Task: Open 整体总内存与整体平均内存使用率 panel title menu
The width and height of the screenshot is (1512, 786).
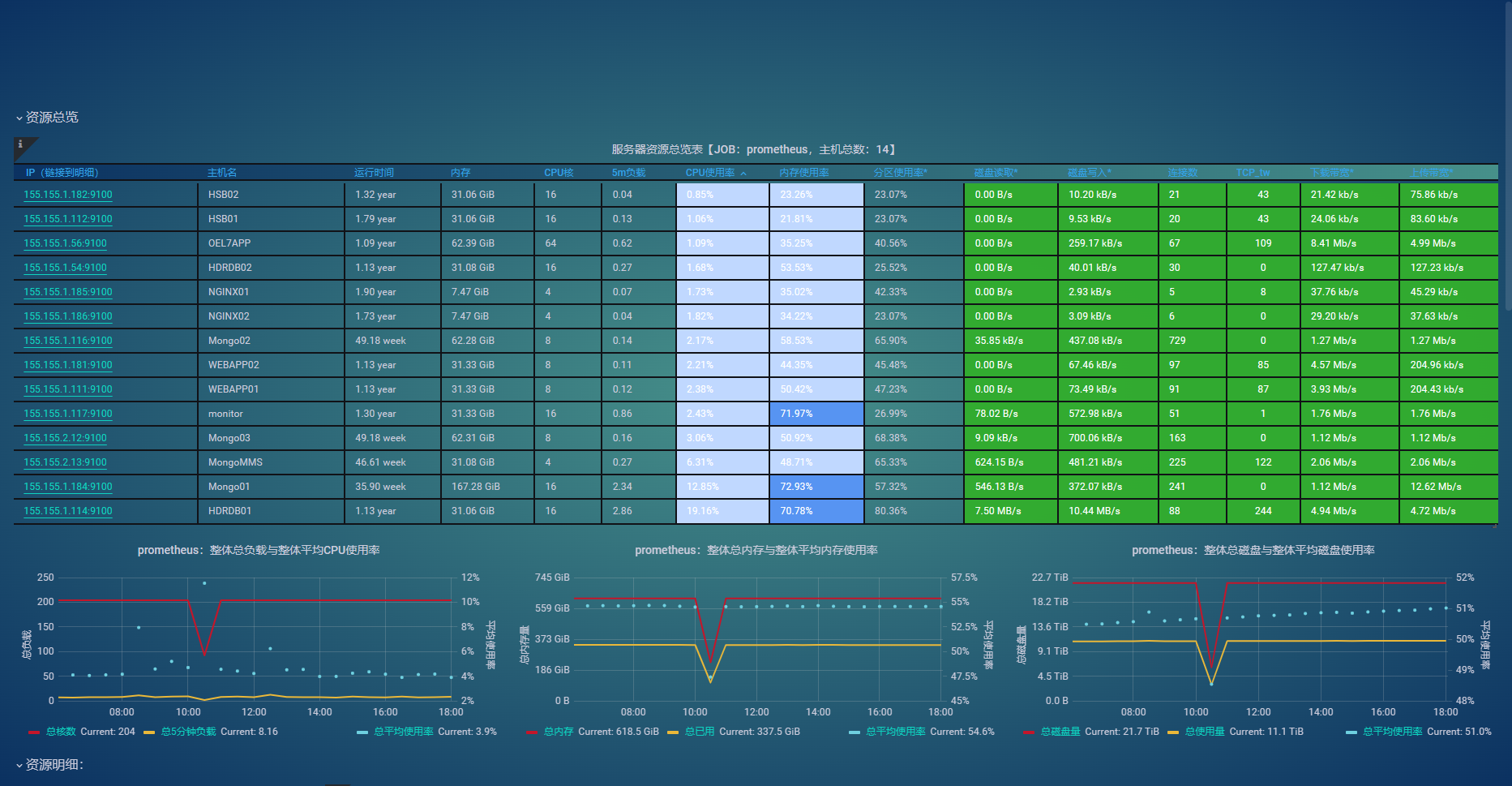Action: point(756,550)
